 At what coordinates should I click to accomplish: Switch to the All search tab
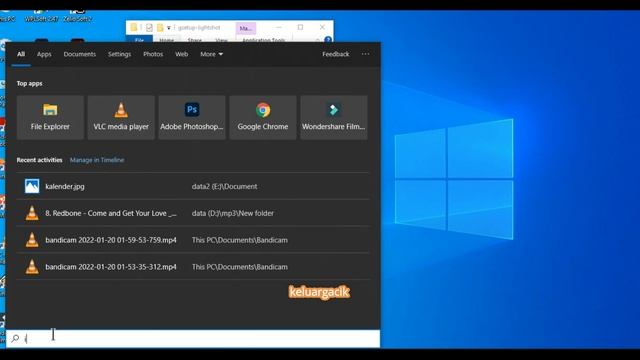pyautogui.click(x=21, y=54)
